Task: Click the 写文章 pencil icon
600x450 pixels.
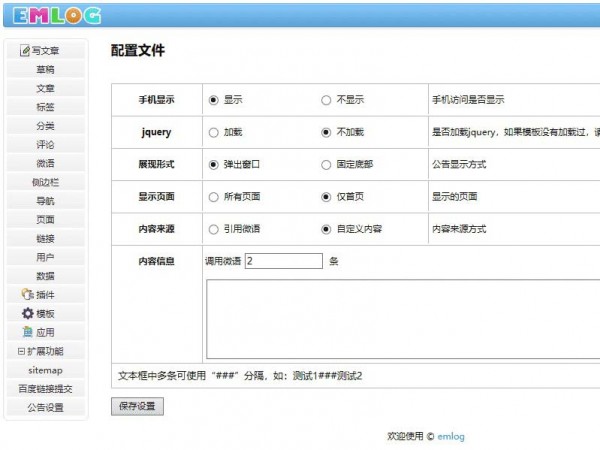Action: 26,51
